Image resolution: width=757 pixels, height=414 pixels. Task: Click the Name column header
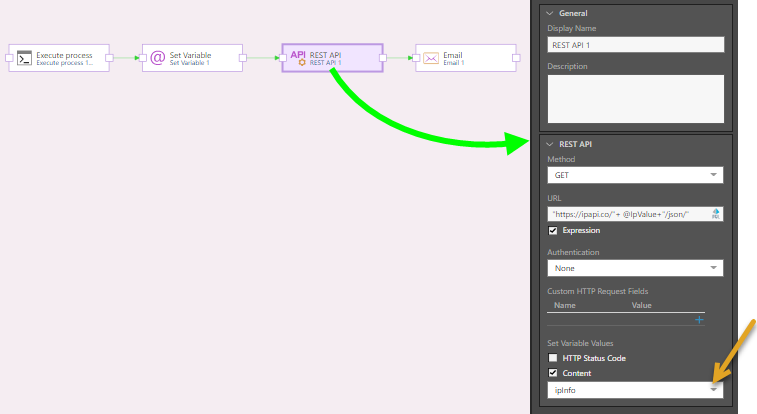point(564,305)
